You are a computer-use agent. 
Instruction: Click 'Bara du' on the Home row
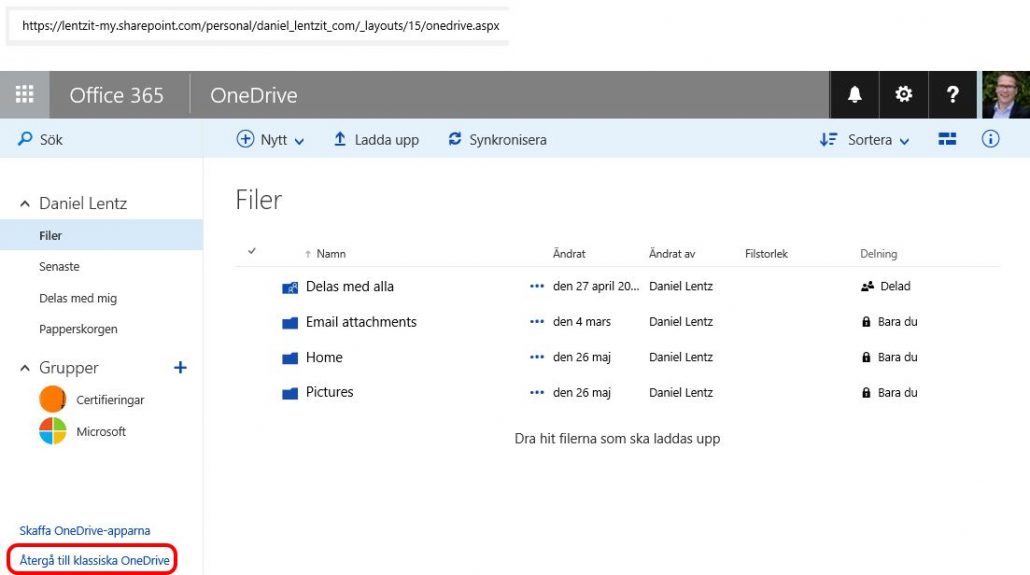(x=897, y=357)
